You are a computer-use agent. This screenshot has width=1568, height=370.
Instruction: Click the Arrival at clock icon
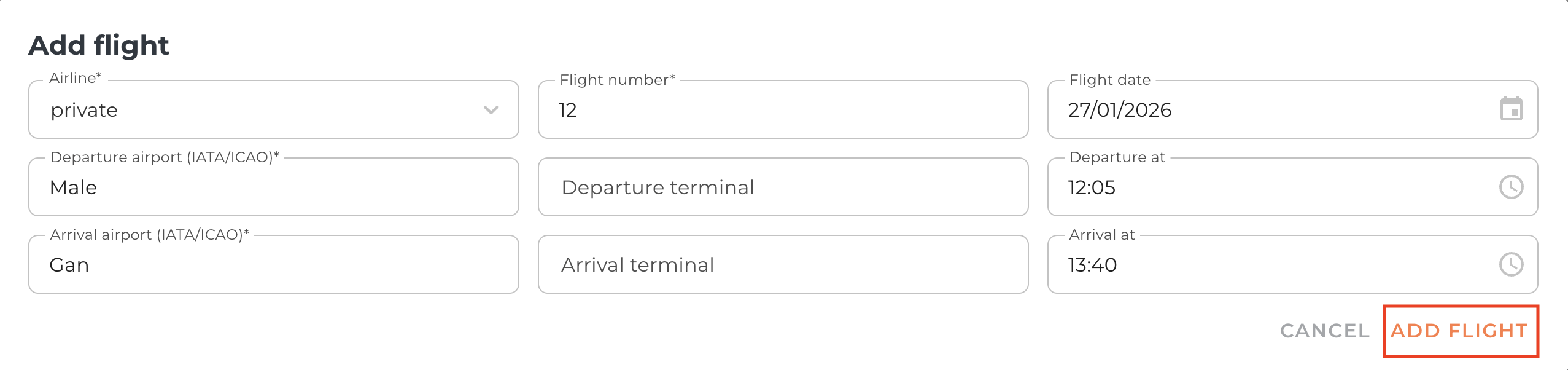tap(1511, 264)
